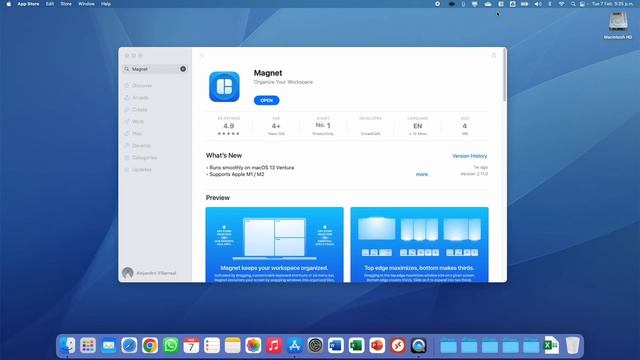Open battery status in menu bar

pos(525,4)
